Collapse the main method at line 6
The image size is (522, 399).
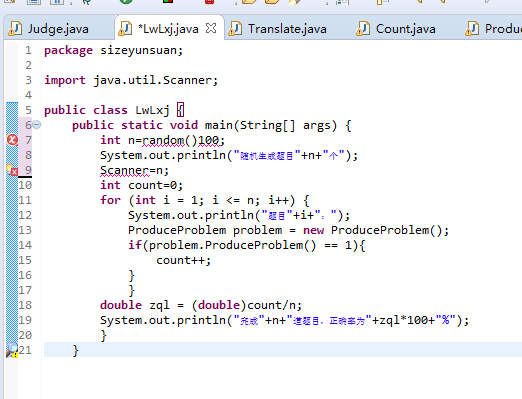37,125
